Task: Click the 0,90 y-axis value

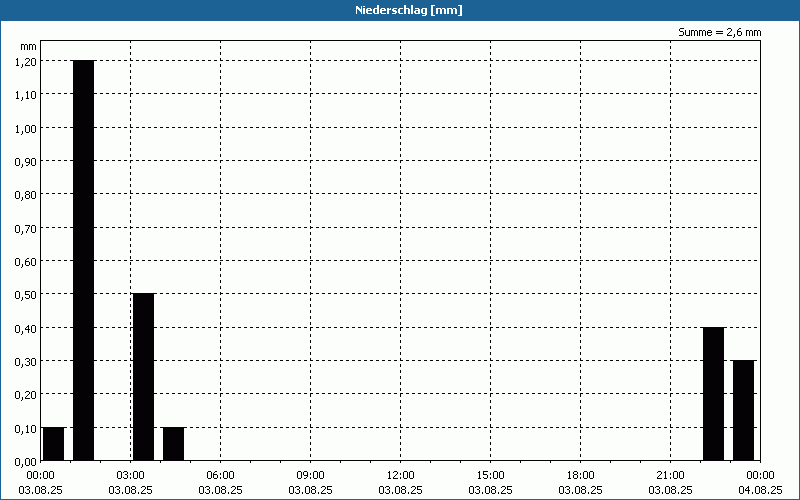Action: [26, 161]
